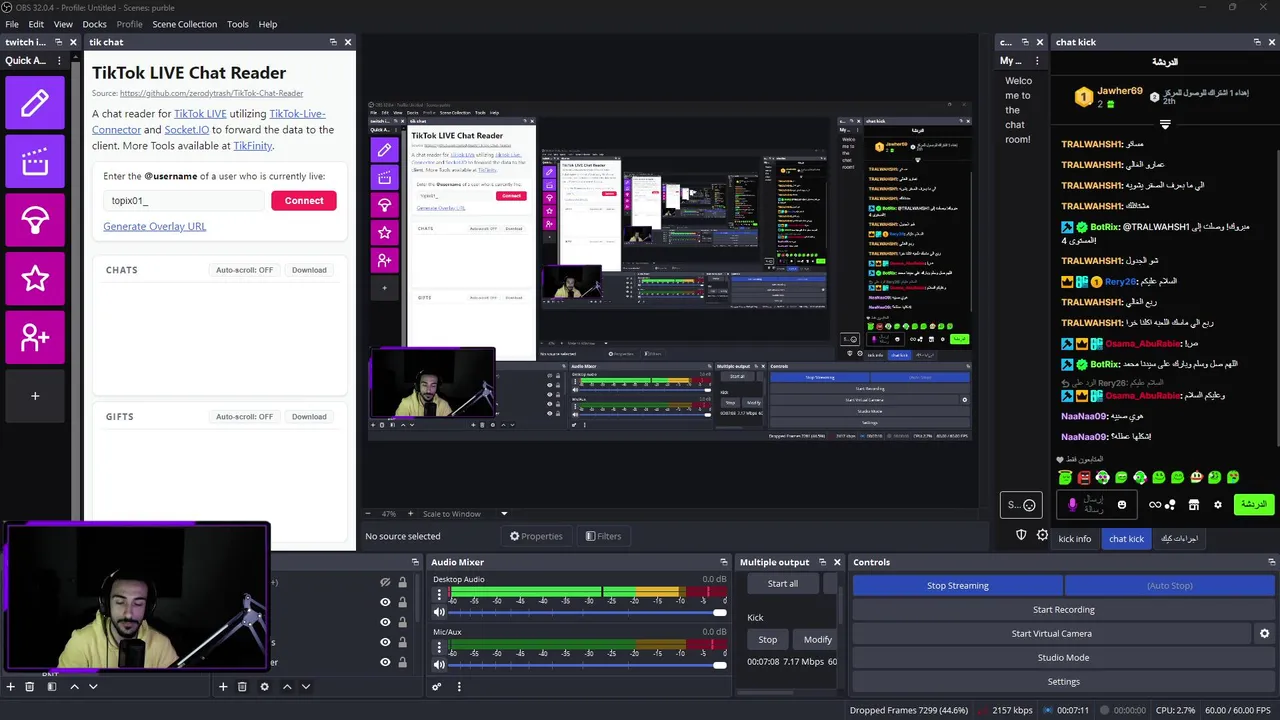
Task: Click the parachute raid icon in quick actions
Action: (x=35, y=220)
